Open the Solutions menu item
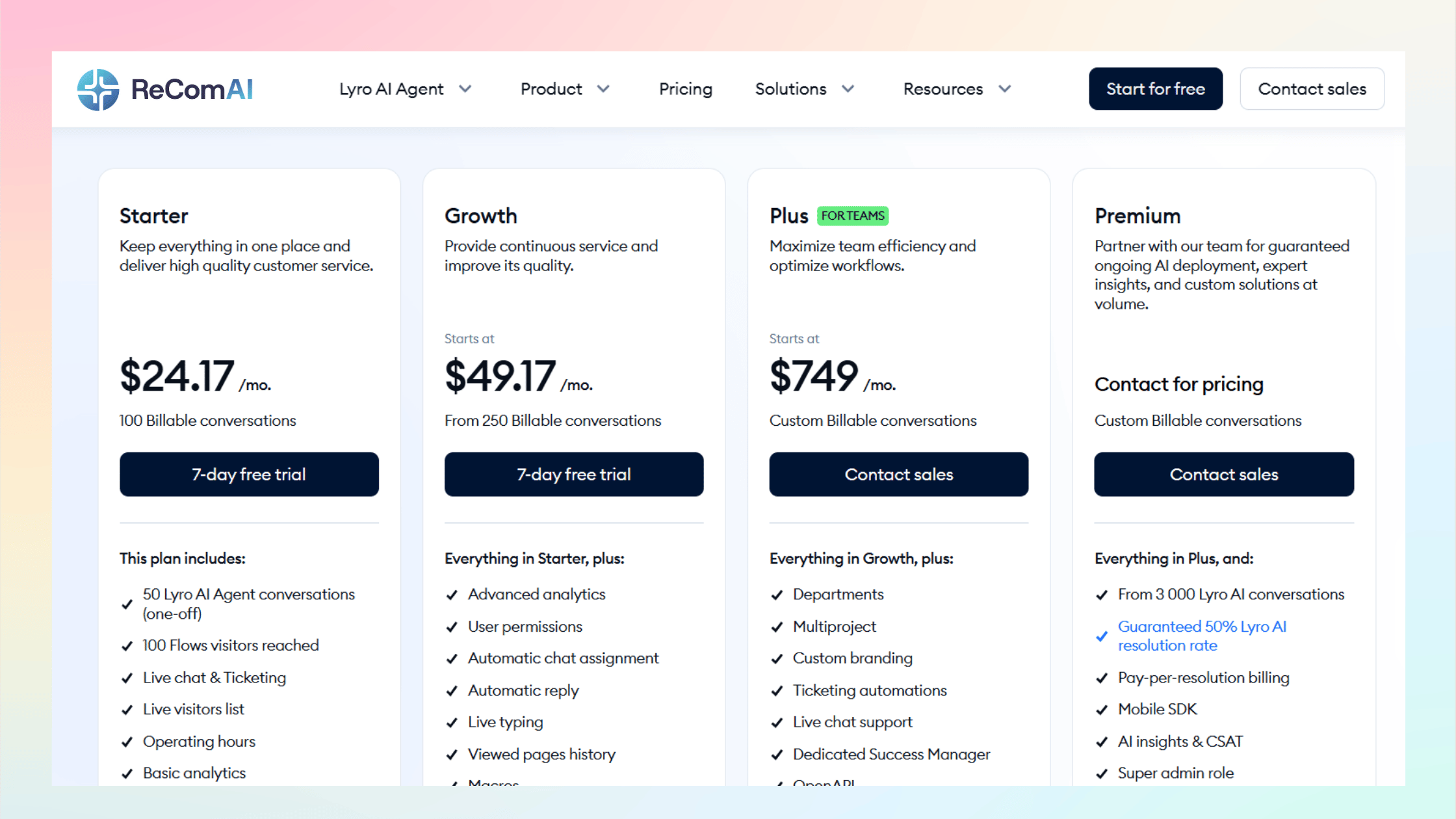The height and width of the screenshot is (819, 1456). (790, 89)
